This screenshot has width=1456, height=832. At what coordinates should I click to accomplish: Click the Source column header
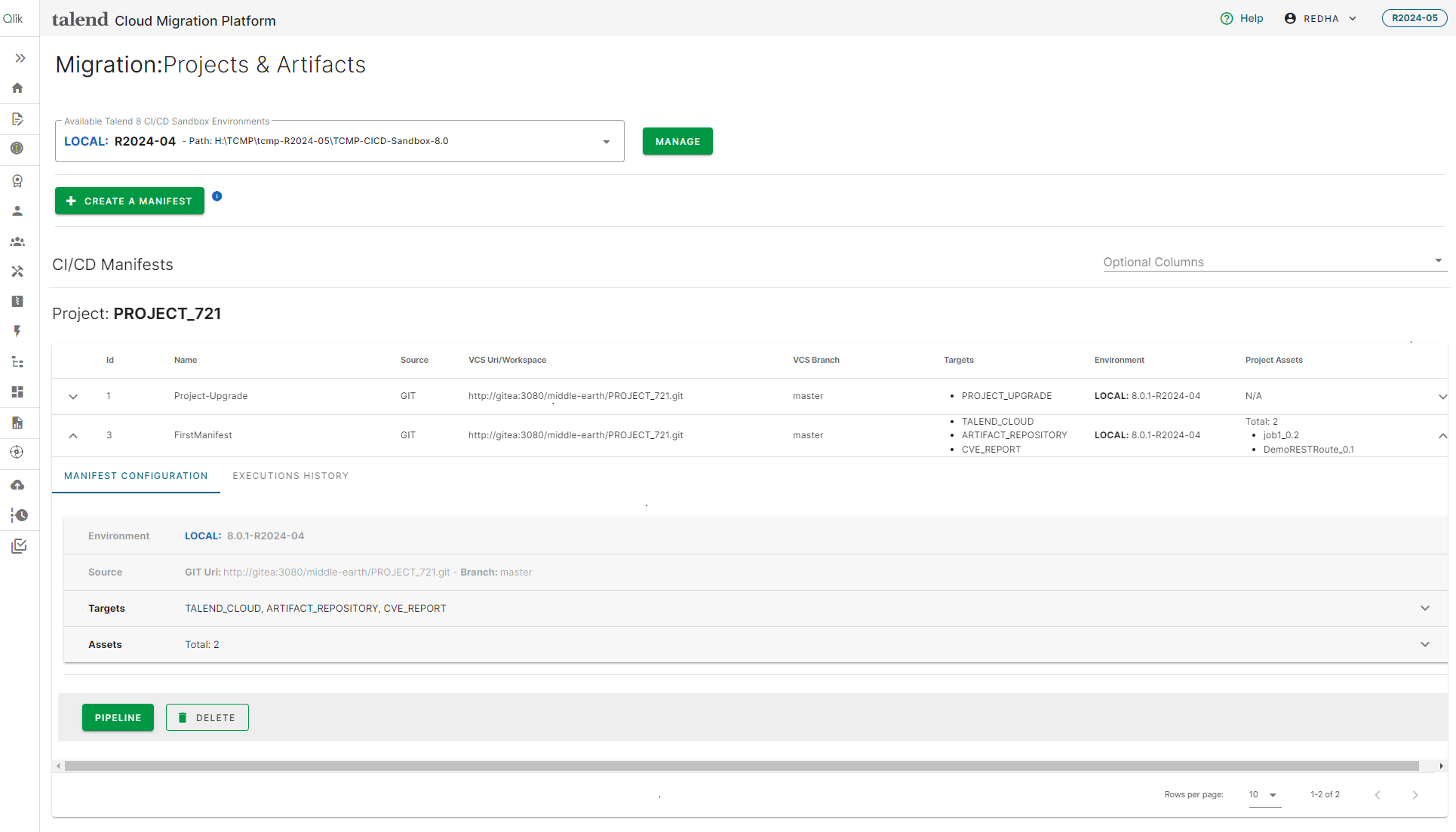click(x=414, y=360)
